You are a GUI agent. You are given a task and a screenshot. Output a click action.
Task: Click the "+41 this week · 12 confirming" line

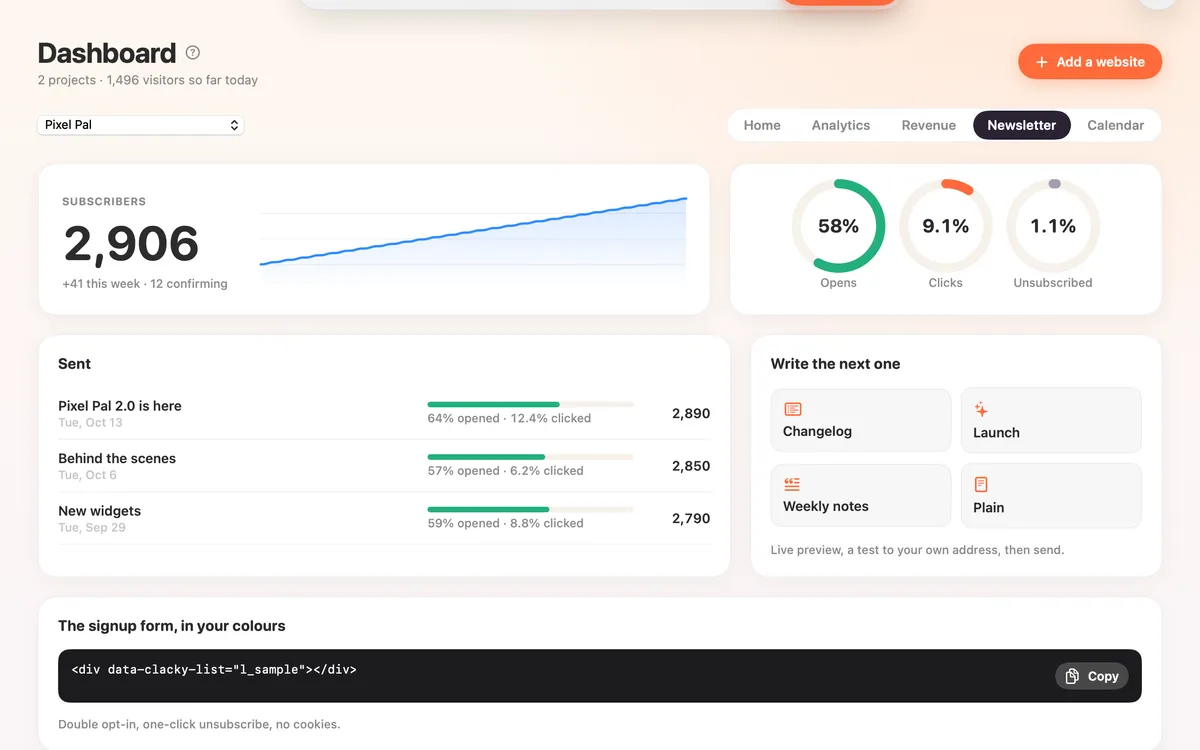click(145, 284)
